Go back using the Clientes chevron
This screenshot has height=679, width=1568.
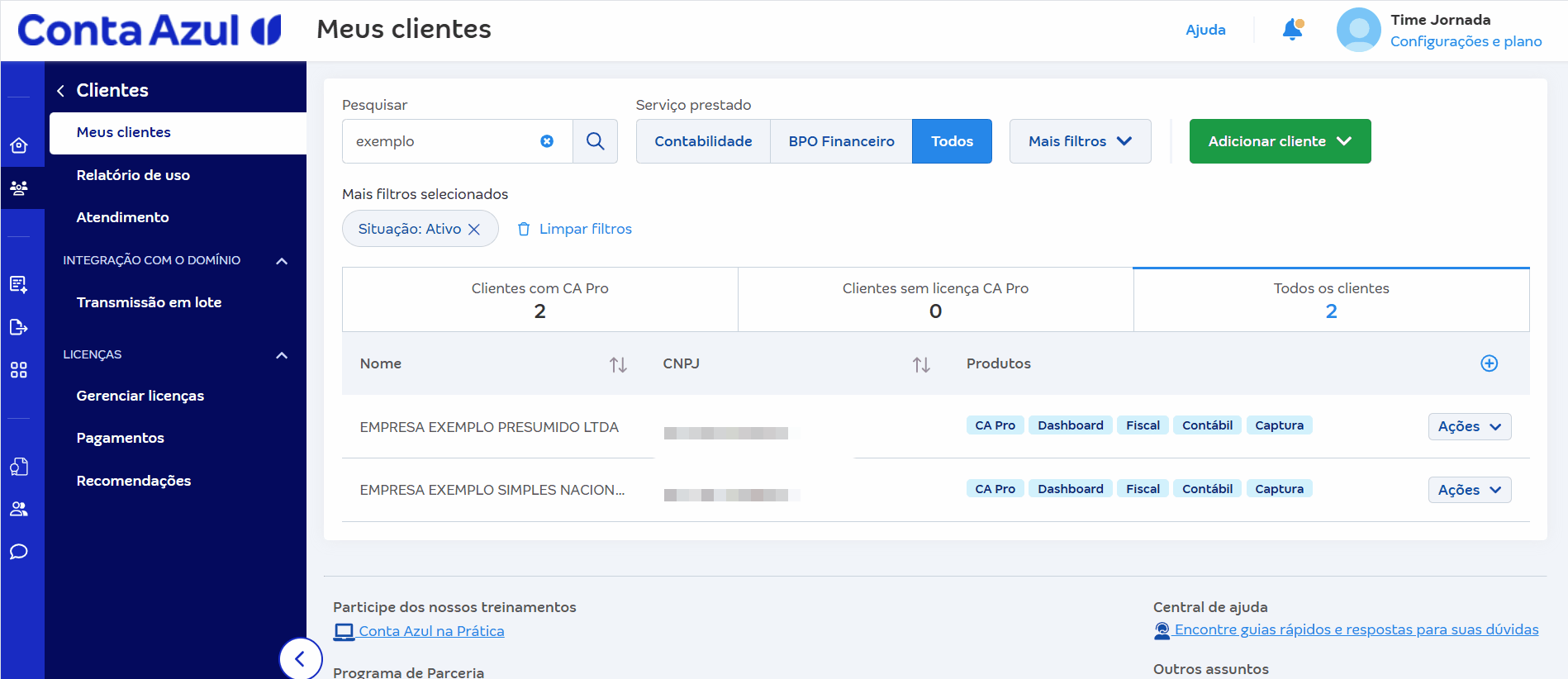coord(60,91)
